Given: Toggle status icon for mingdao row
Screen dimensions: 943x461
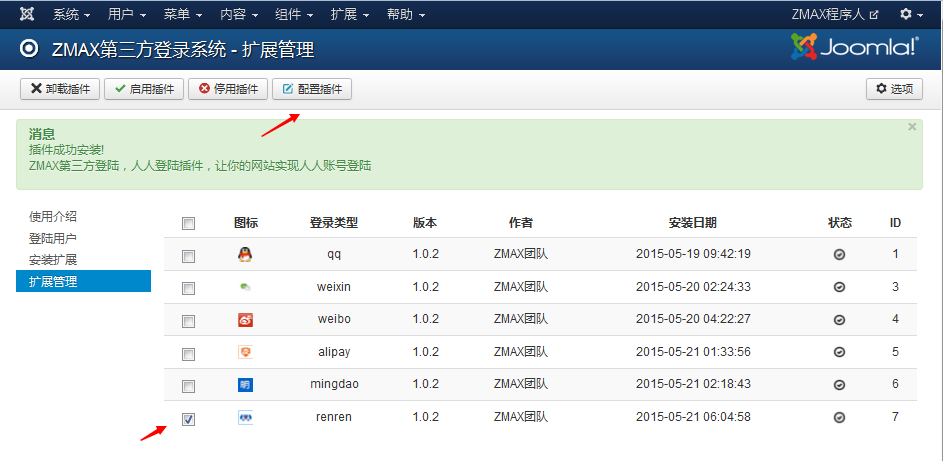Looking at the screenshot, I should (840, 385).
